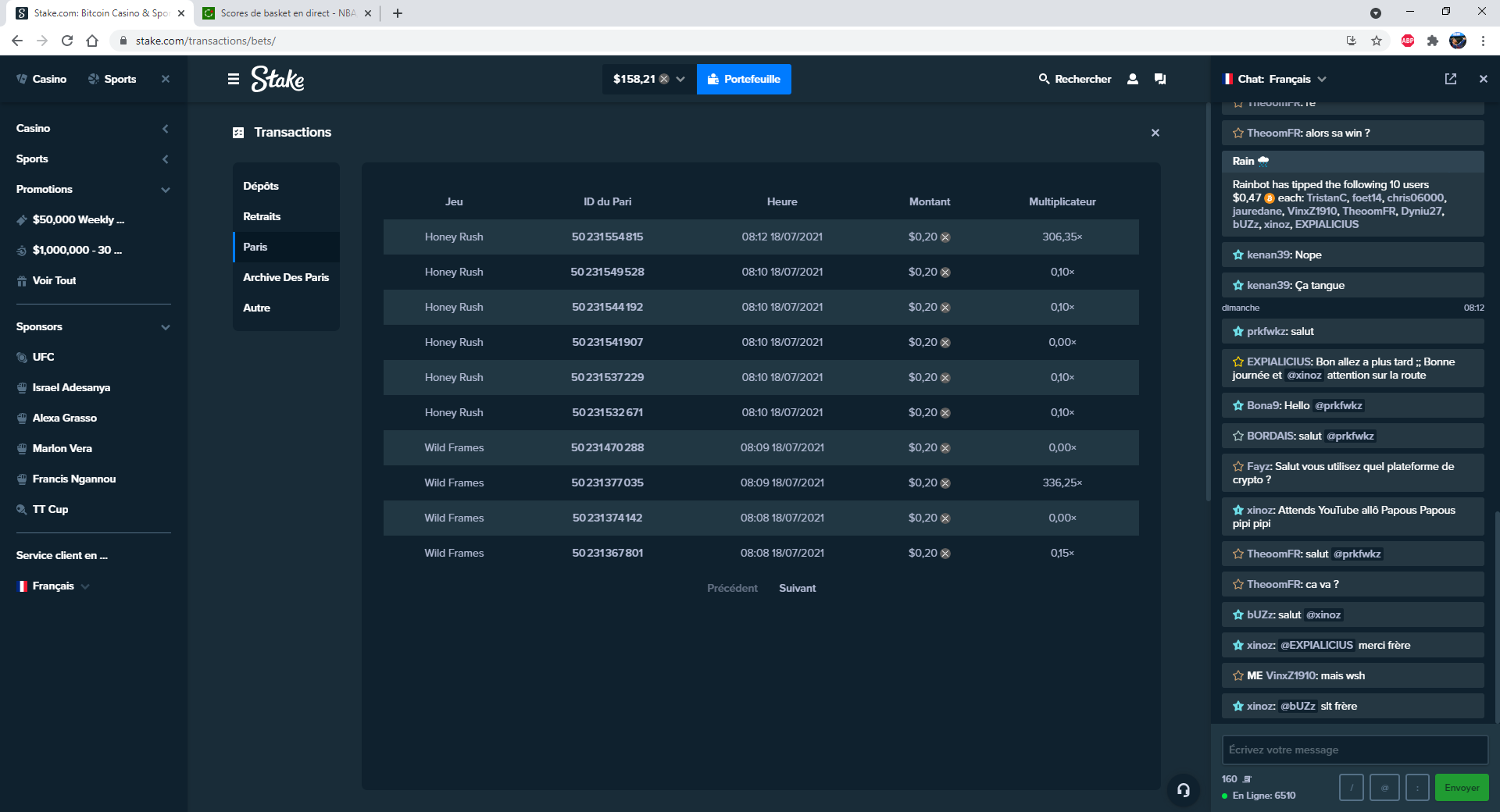This screenshot has width=1500, height=812.
Task: Click the slash command button in chat
Action: (1351, 787)
